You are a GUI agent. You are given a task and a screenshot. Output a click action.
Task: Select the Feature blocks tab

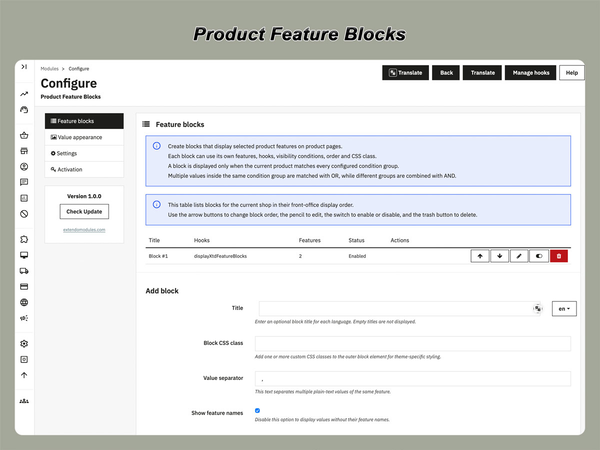84,121
